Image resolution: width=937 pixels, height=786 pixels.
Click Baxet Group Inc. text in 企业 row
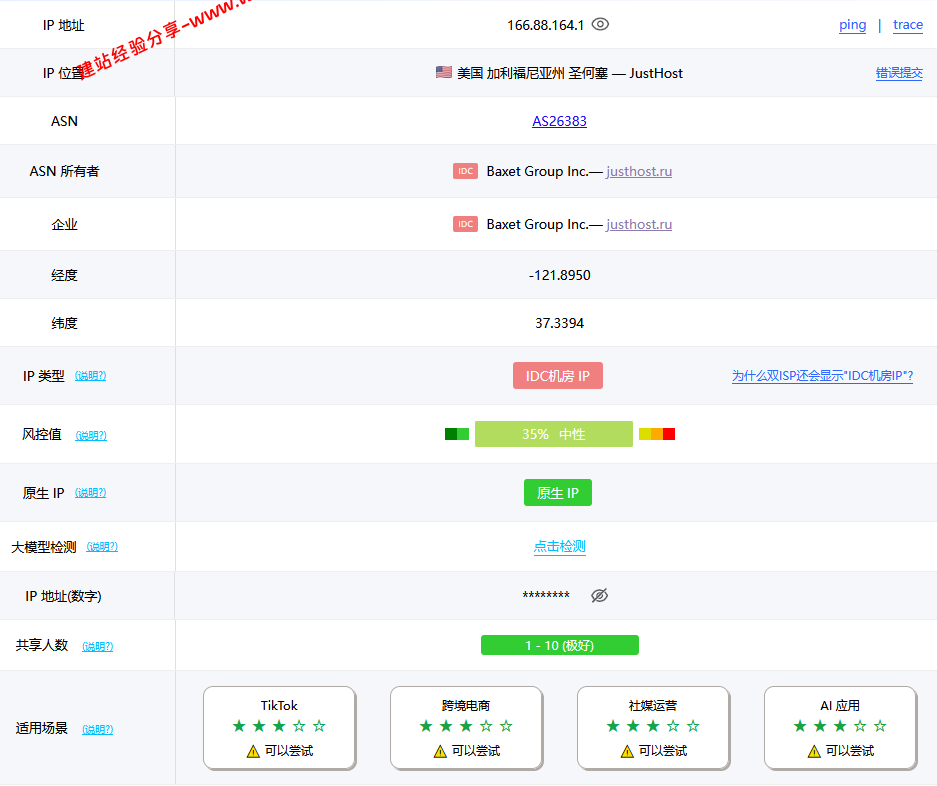pos(537,224)
